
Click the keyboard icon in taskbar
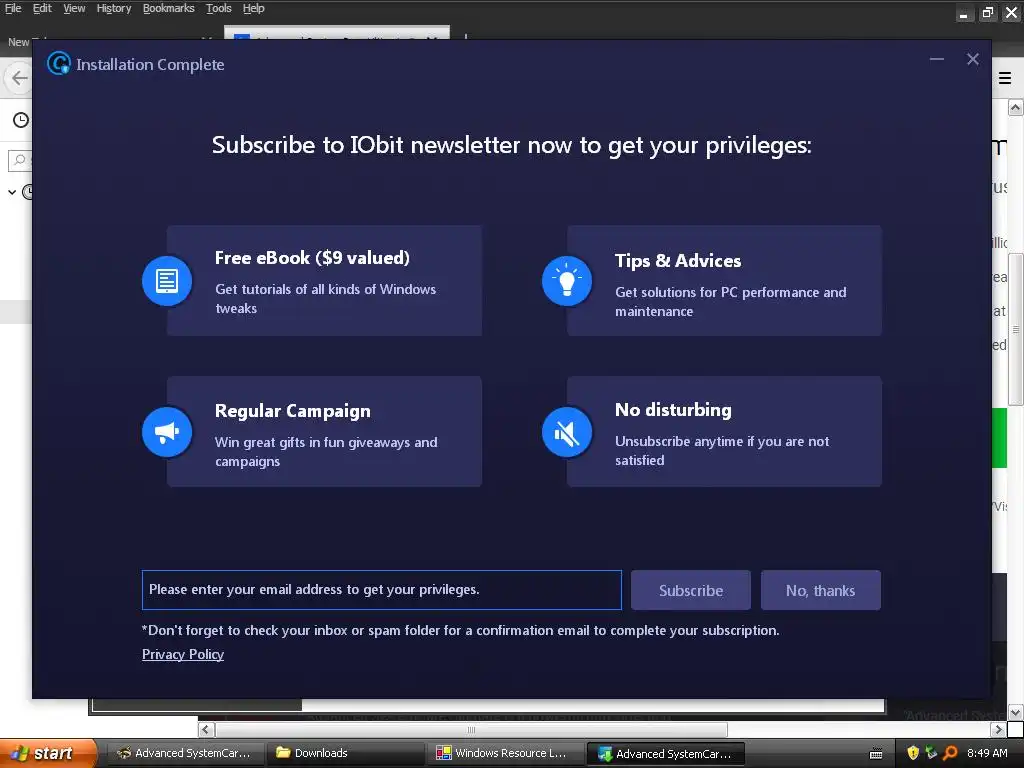click(x=876, y=754)
